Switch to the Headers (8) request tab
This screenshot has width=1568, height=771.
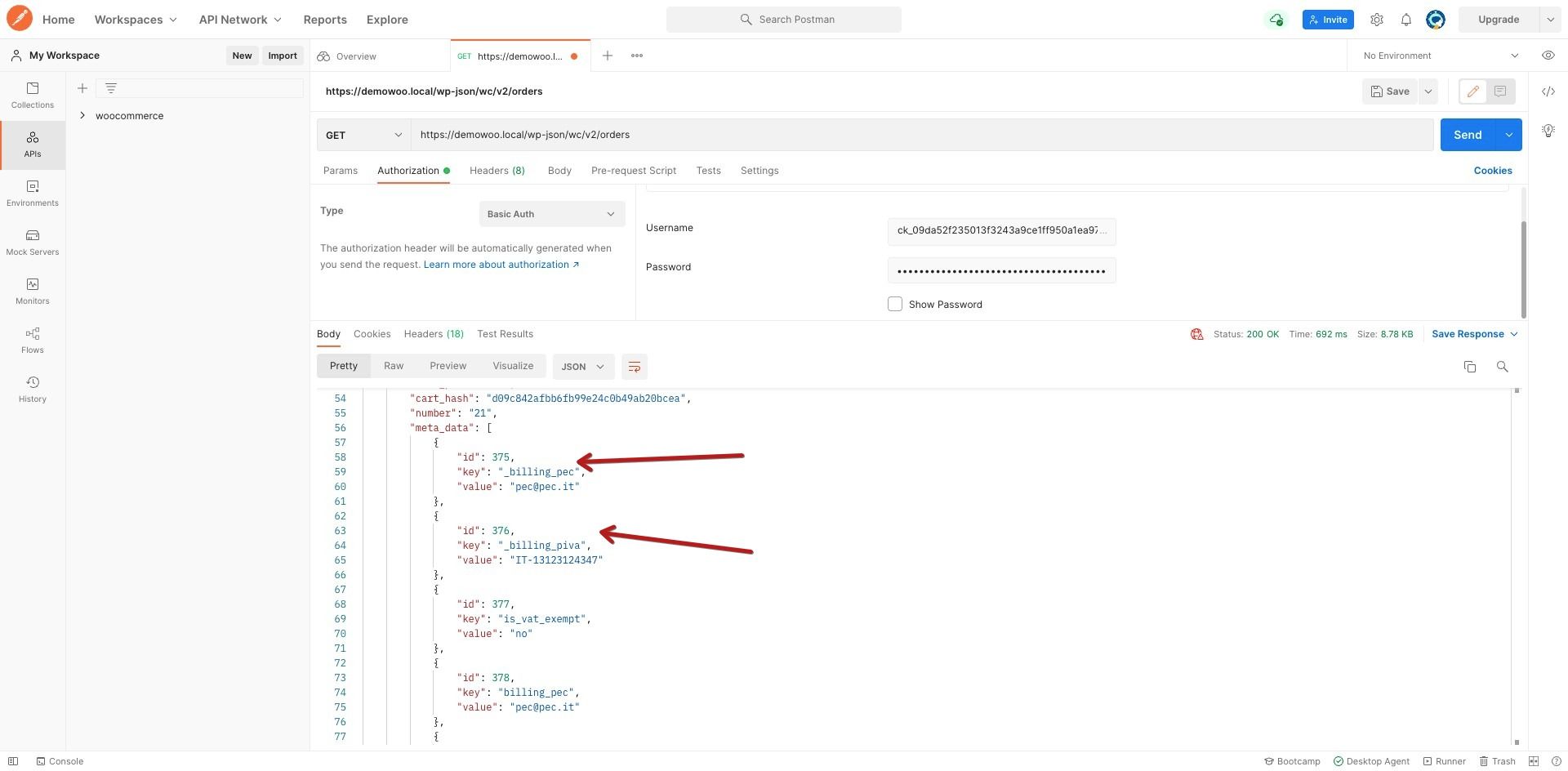(497, 171)
